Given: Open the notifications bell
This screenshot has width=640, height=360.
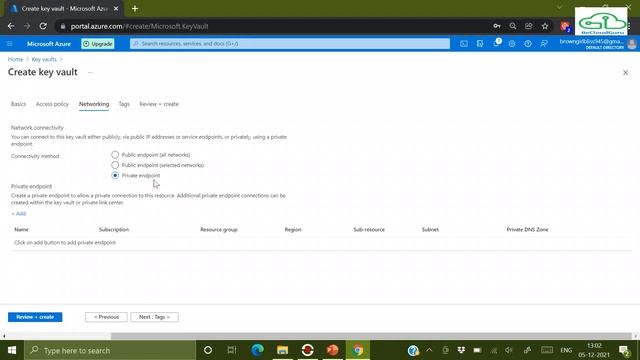Looking at the screenshot, I should point(496,43).
